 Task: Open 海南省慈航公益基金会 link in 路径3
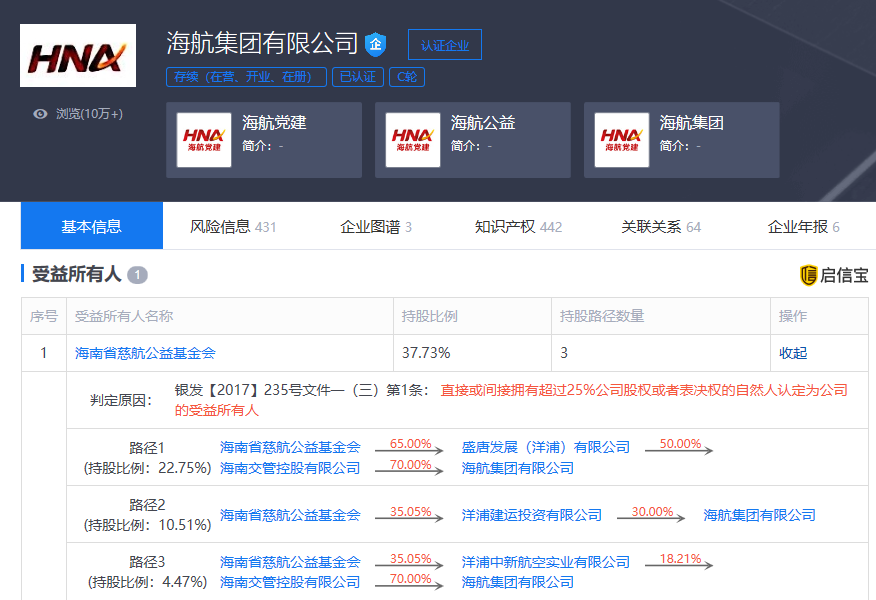pos(290,562)
